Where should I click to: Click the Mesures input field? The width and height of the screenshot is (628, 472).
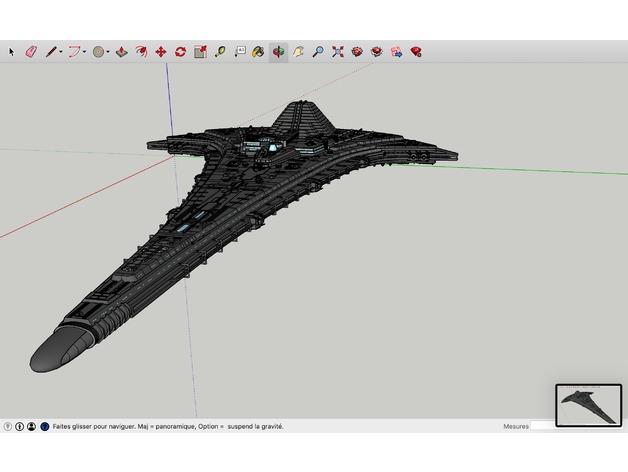(543, 426)
